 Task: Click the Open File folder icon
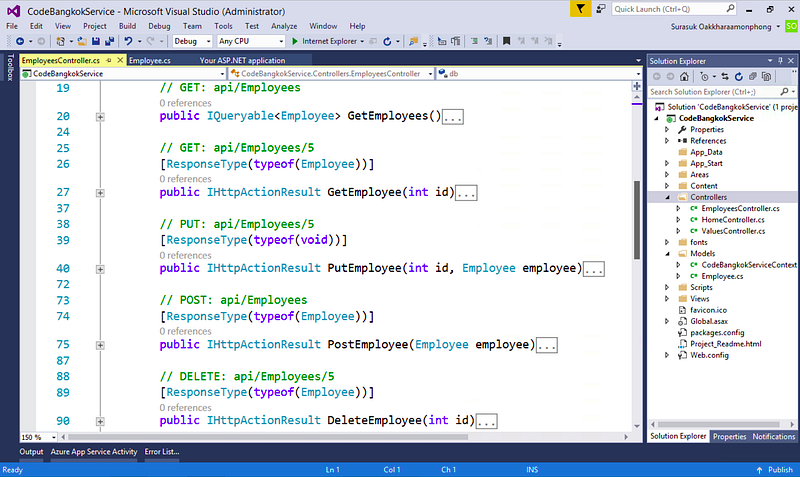[x=82, y=41]
